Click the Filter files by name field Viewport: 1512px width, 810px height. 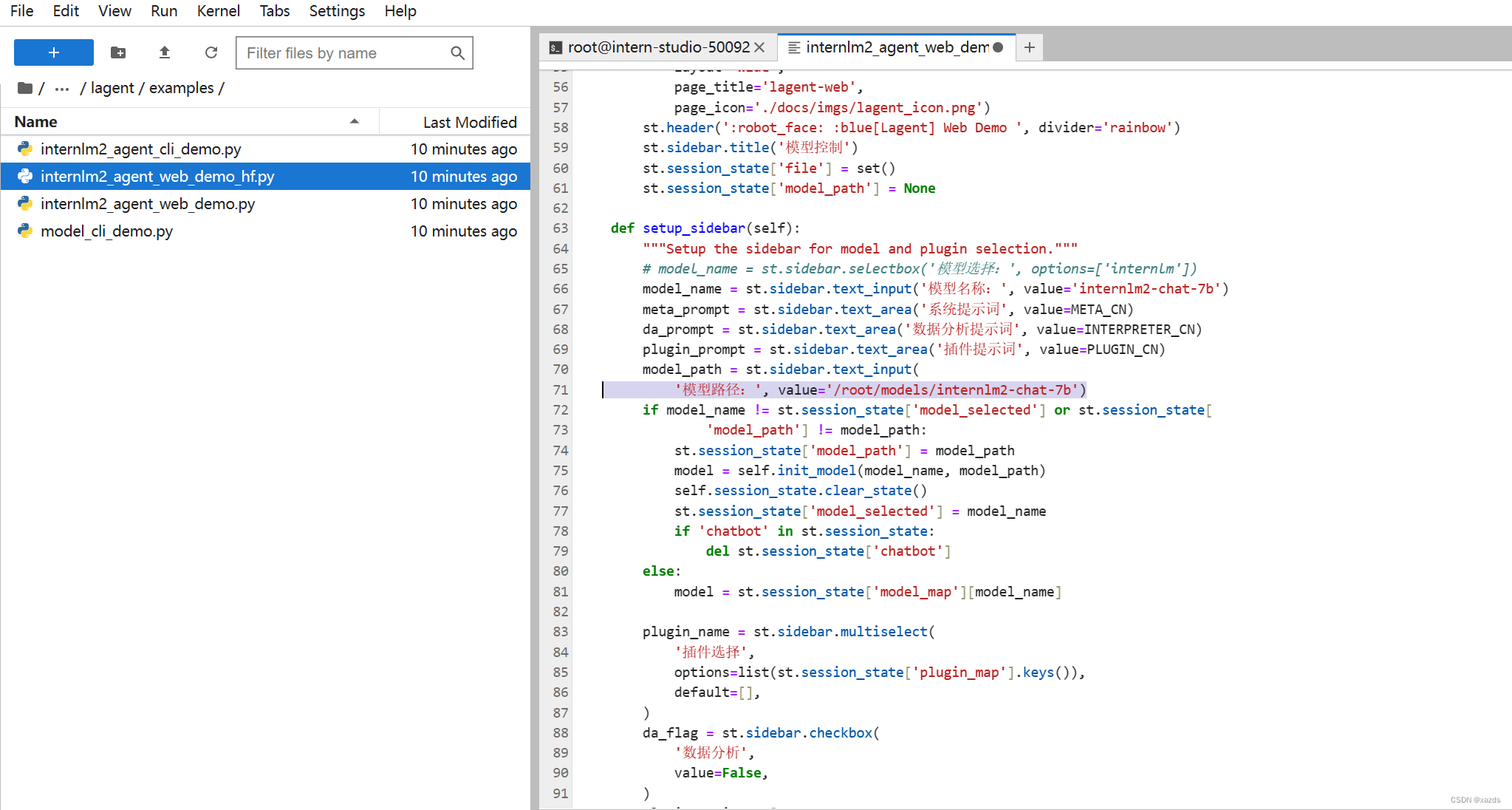point(343,53)
